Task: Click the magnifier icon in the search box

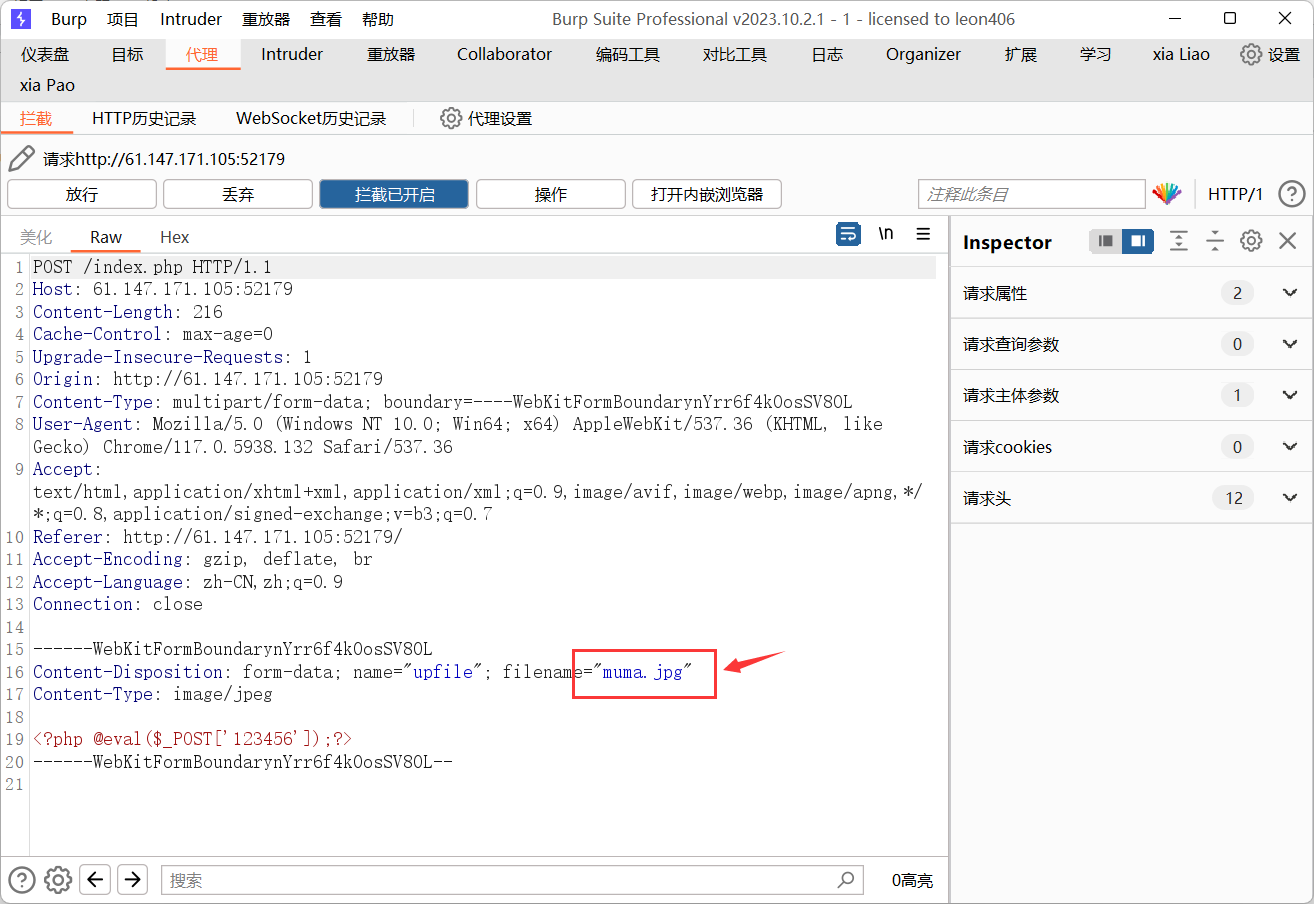Action: tap(846, 880)
